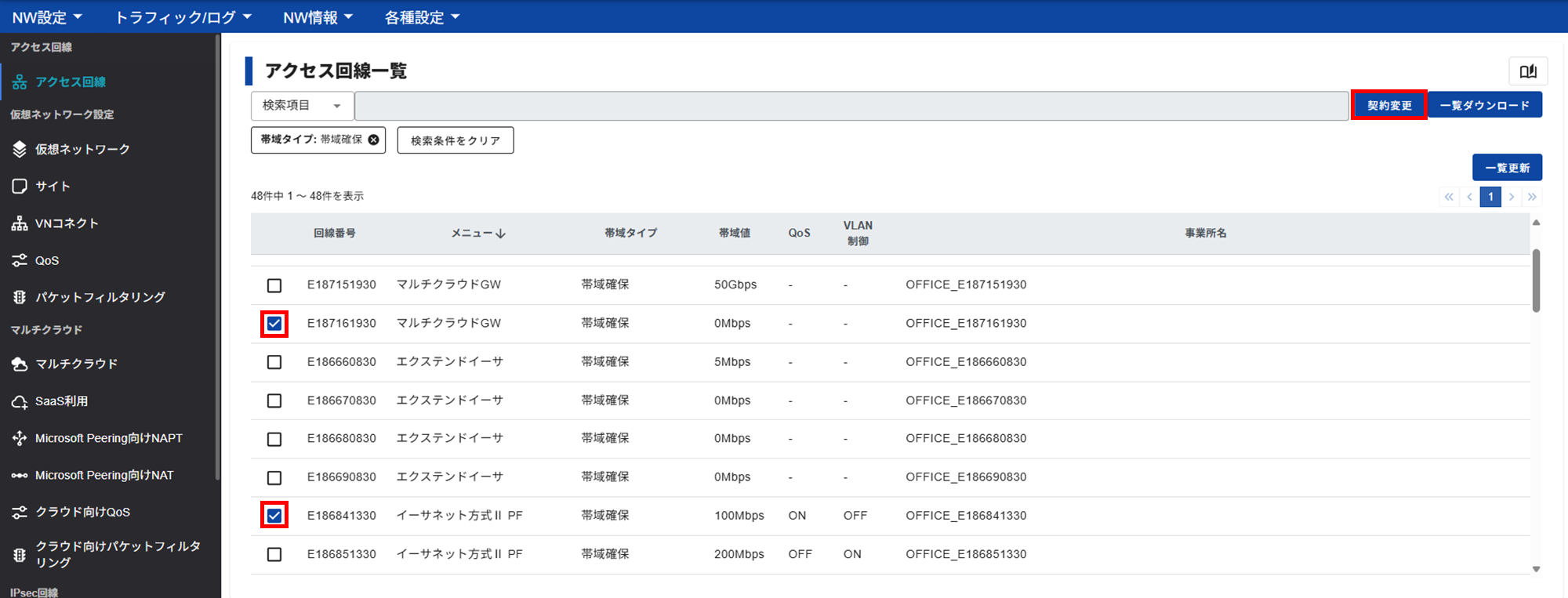Image resolution: width=1568 pixels, height=598 pixels.
Task: Click the 仮想ネットワーク layers icon
Action: [20, 149]
